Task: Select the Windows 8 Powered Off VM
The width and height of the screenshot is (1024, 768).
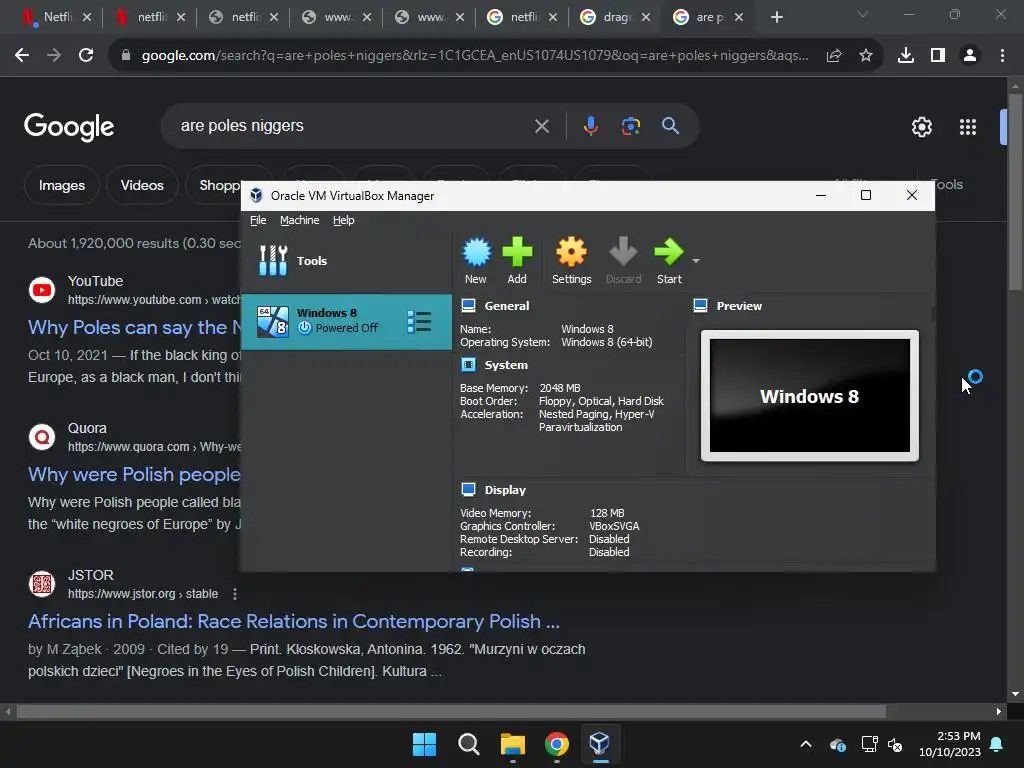Action: [346, 321]
